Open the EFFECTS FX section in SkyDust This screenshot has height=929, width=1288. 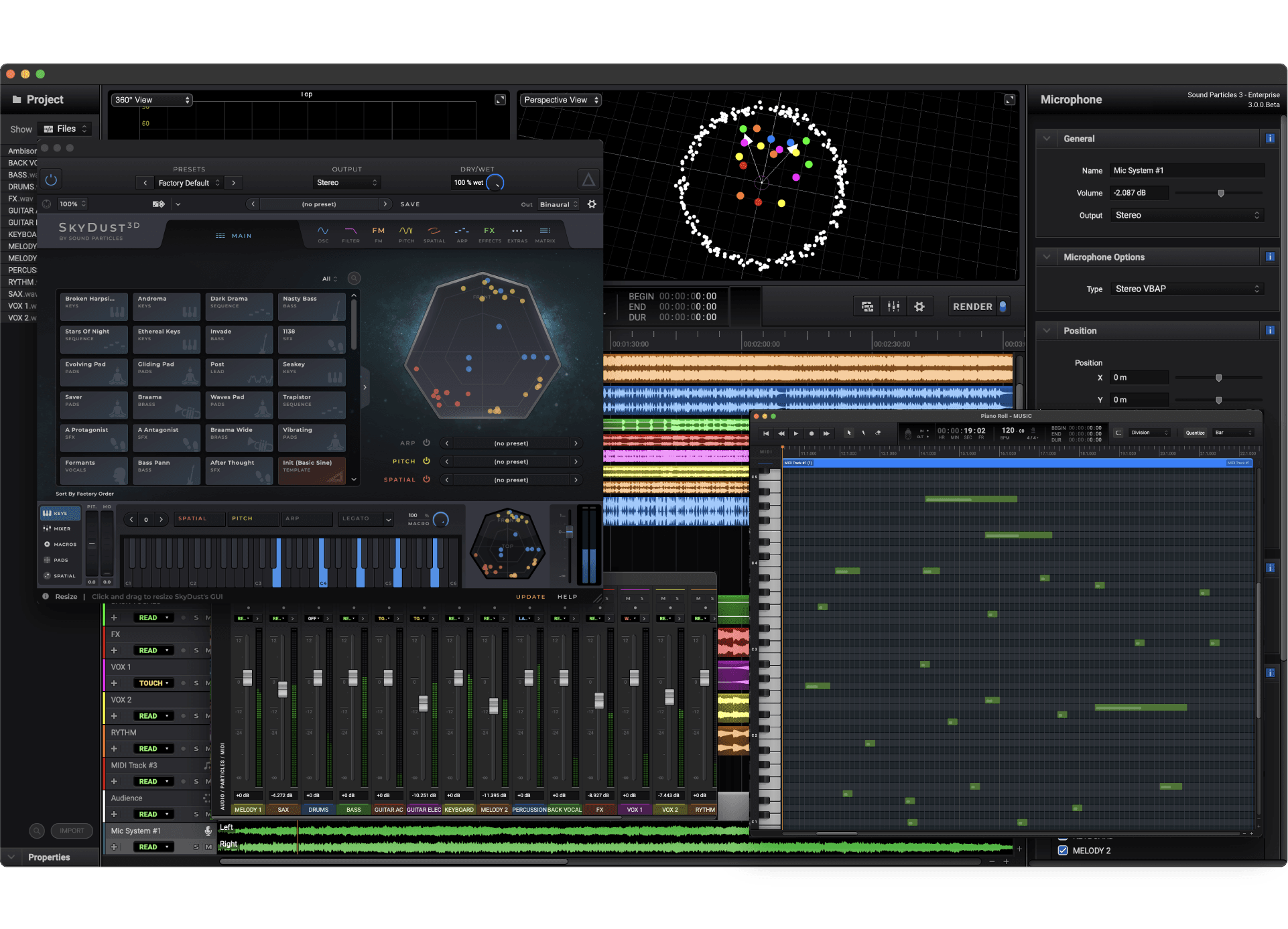pyautogui.click(x=490, y=234)
